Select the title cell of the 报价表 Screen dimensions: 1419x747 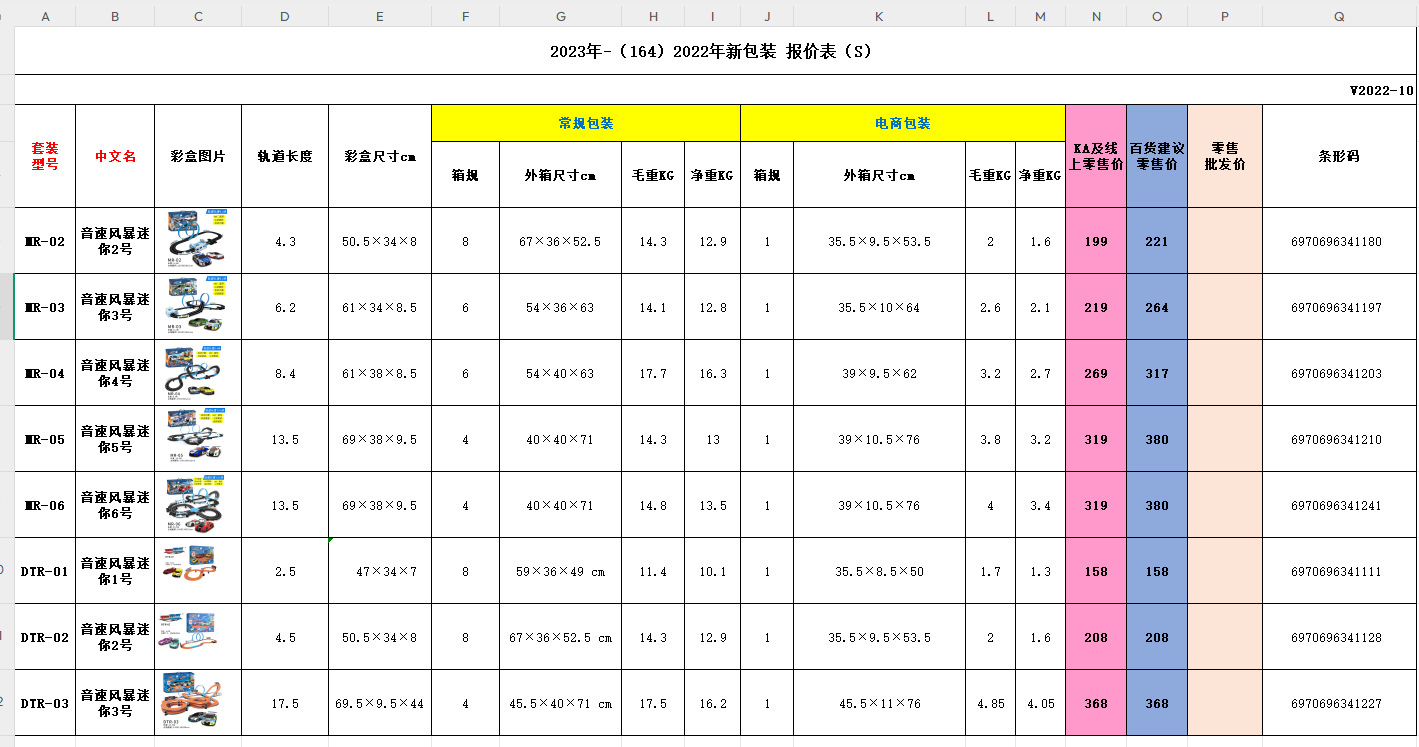click(710, 50)
